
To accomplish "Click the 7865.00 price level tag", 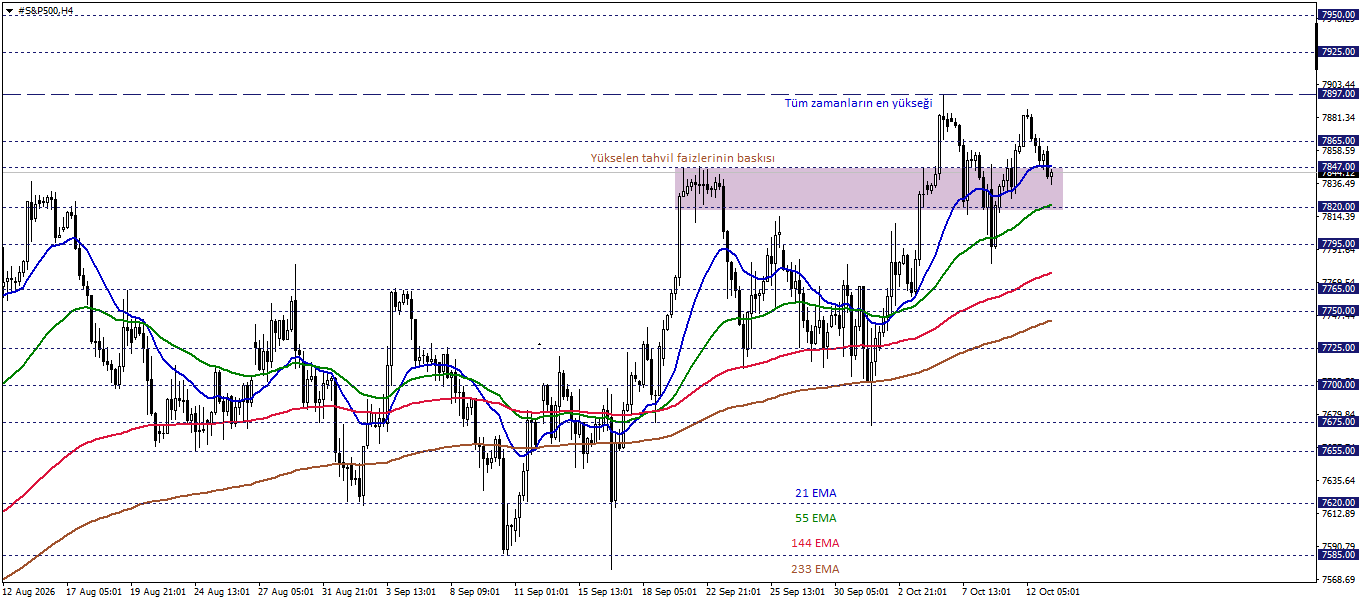I will pos(1337,141).
